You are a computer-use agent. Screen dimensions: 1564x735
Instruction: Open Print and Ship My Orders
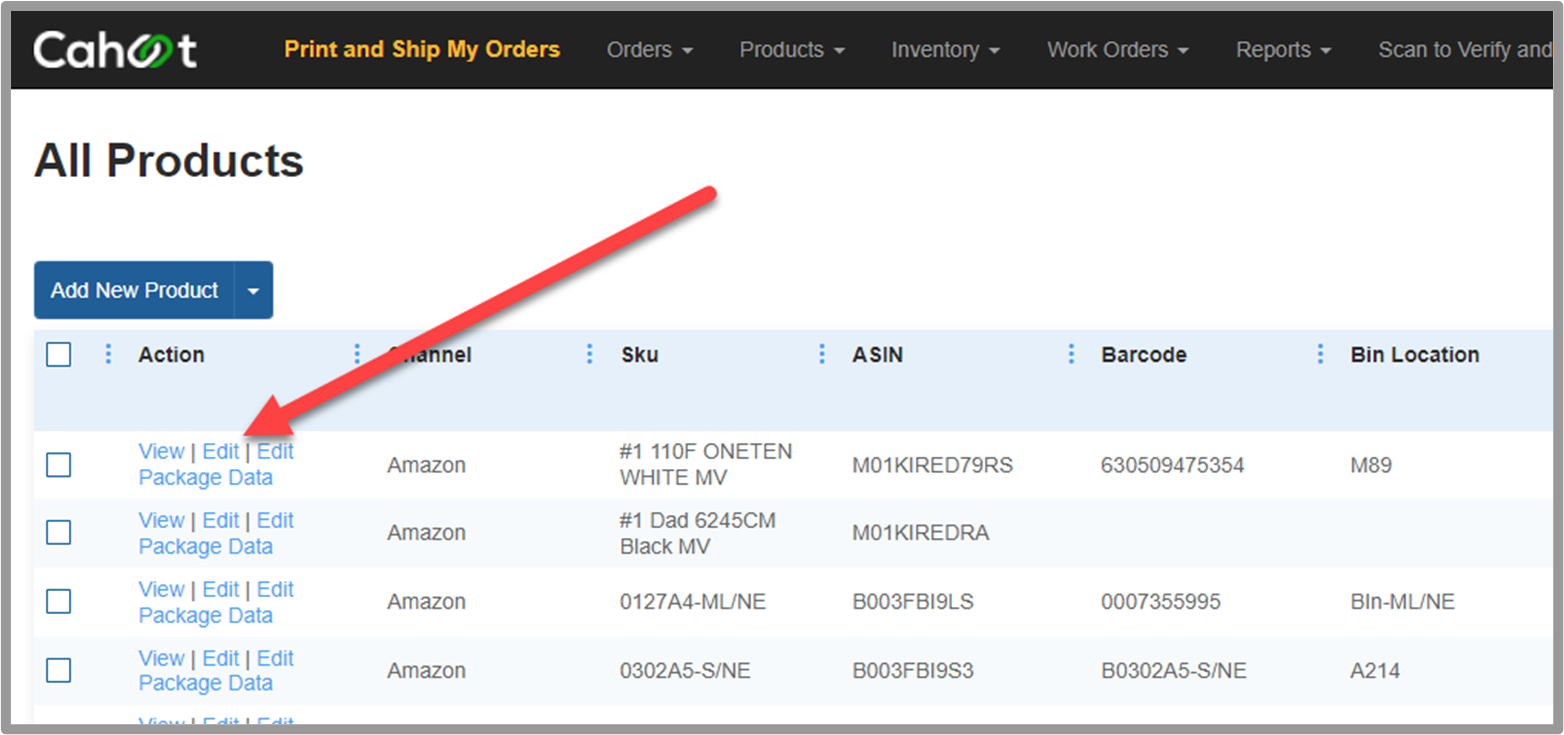pos(422,49)
